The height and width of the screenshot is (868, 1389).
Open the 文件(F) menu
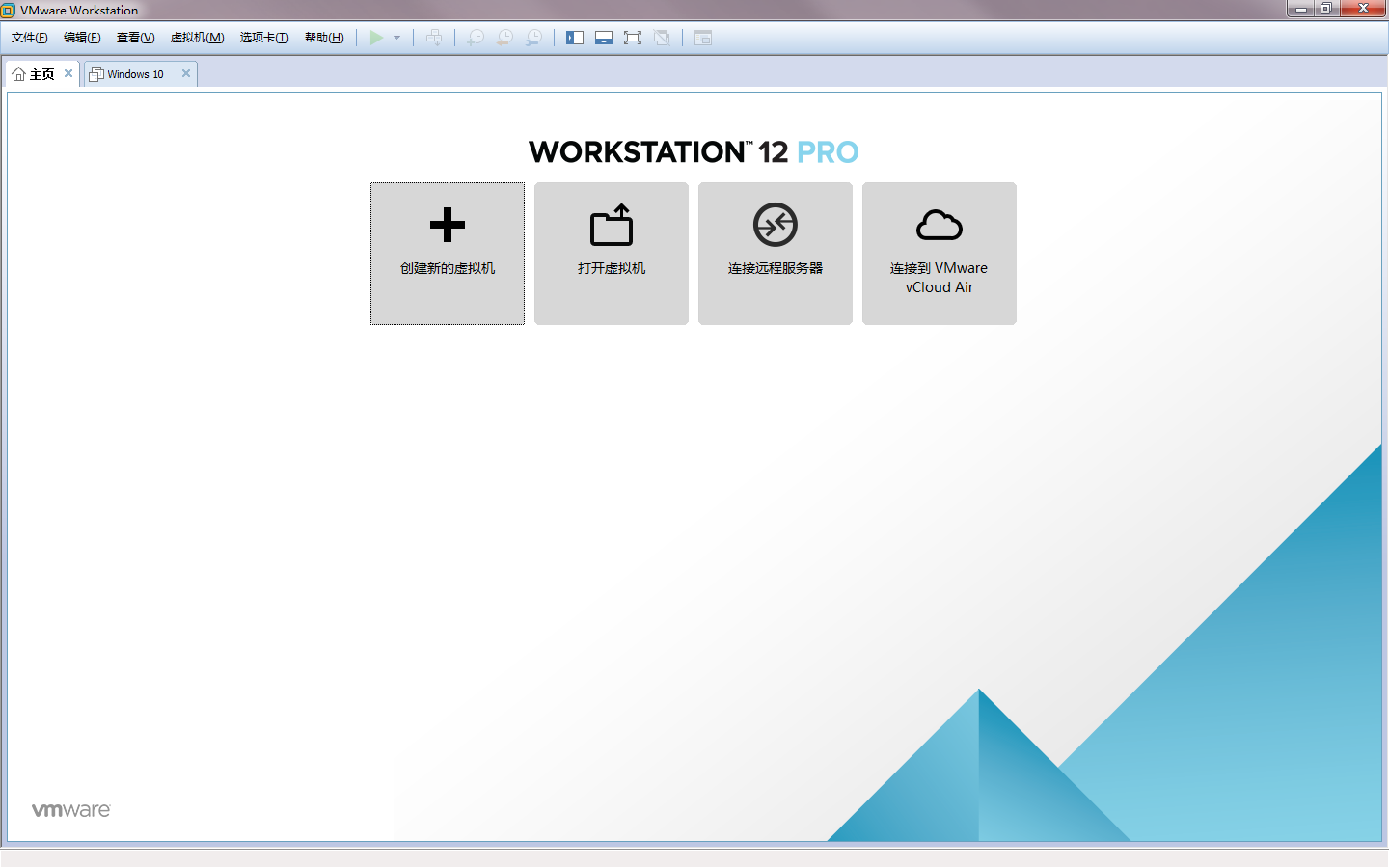[30, 38]
